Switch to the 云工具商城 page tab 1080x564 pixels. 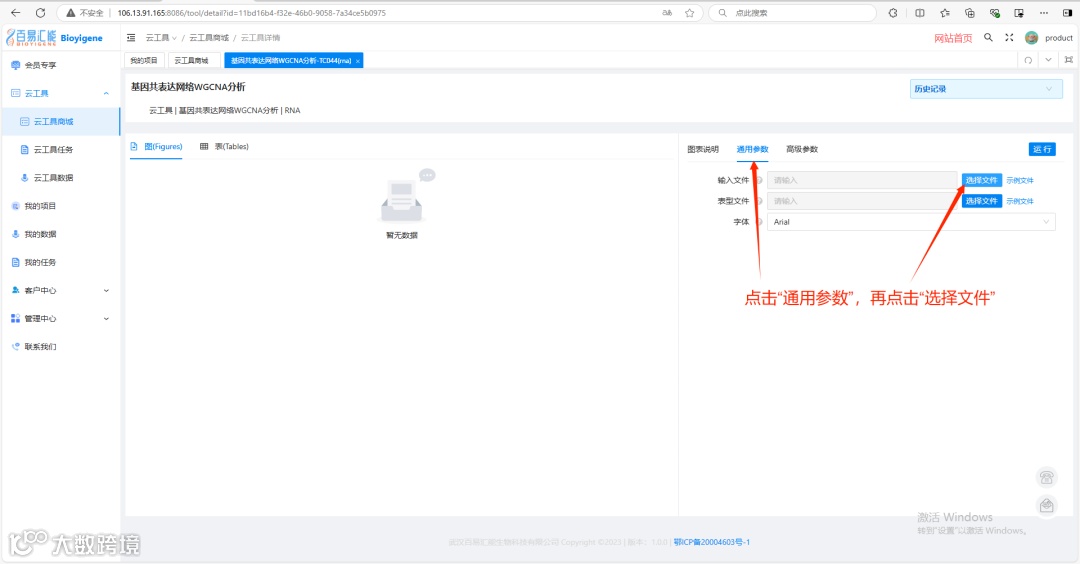(192, 61)
